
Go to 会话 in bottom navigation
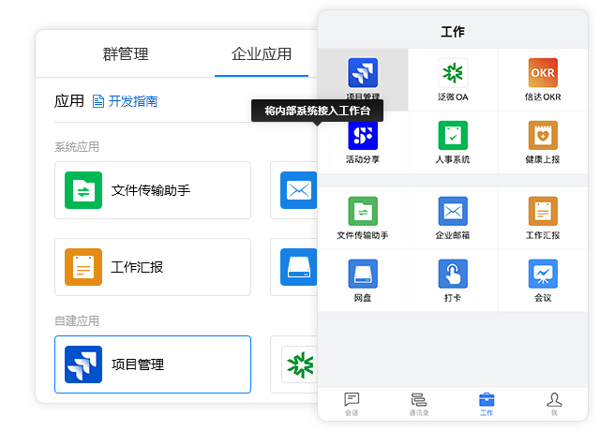click(x=352, y=402)
